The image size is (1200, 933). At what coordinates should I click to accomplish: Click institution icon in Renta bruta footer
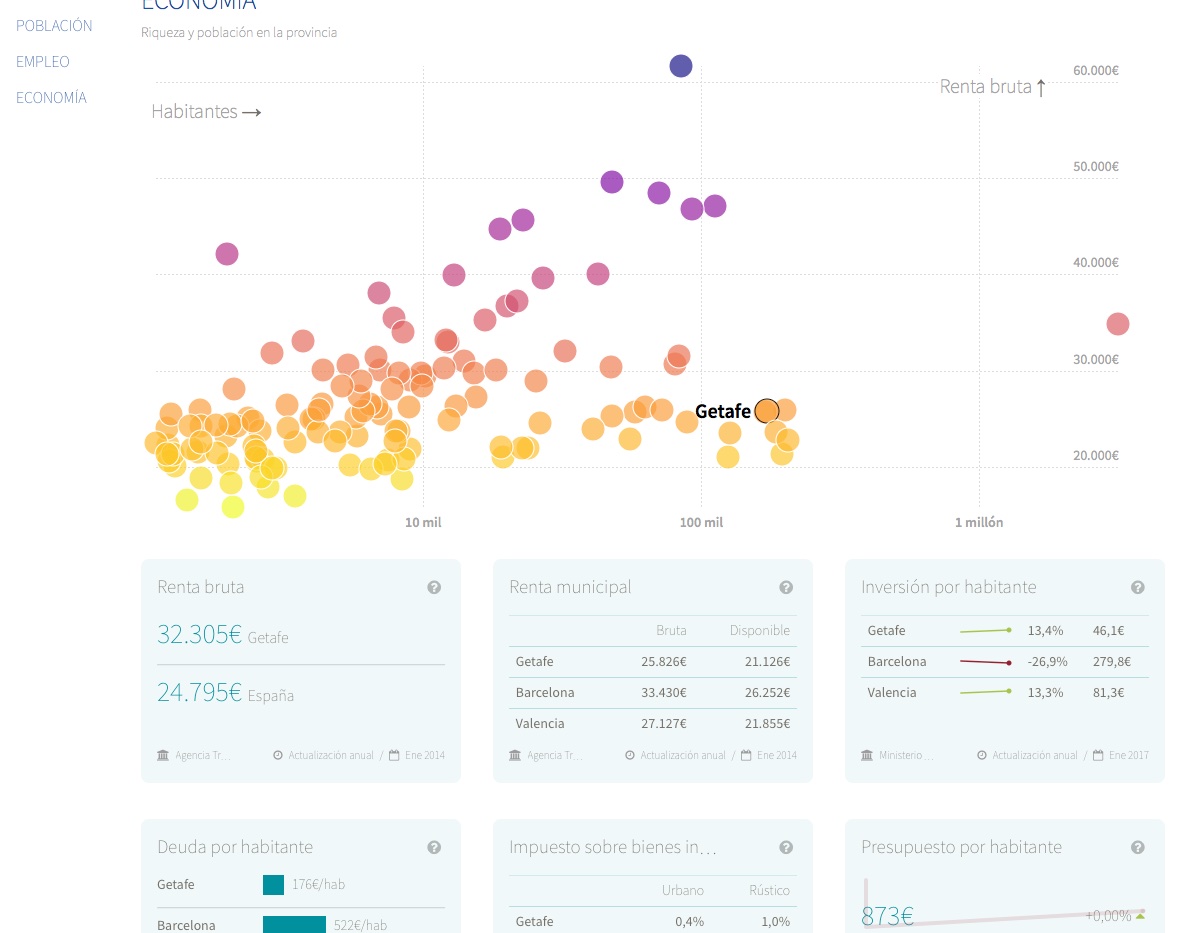(163, 755)
